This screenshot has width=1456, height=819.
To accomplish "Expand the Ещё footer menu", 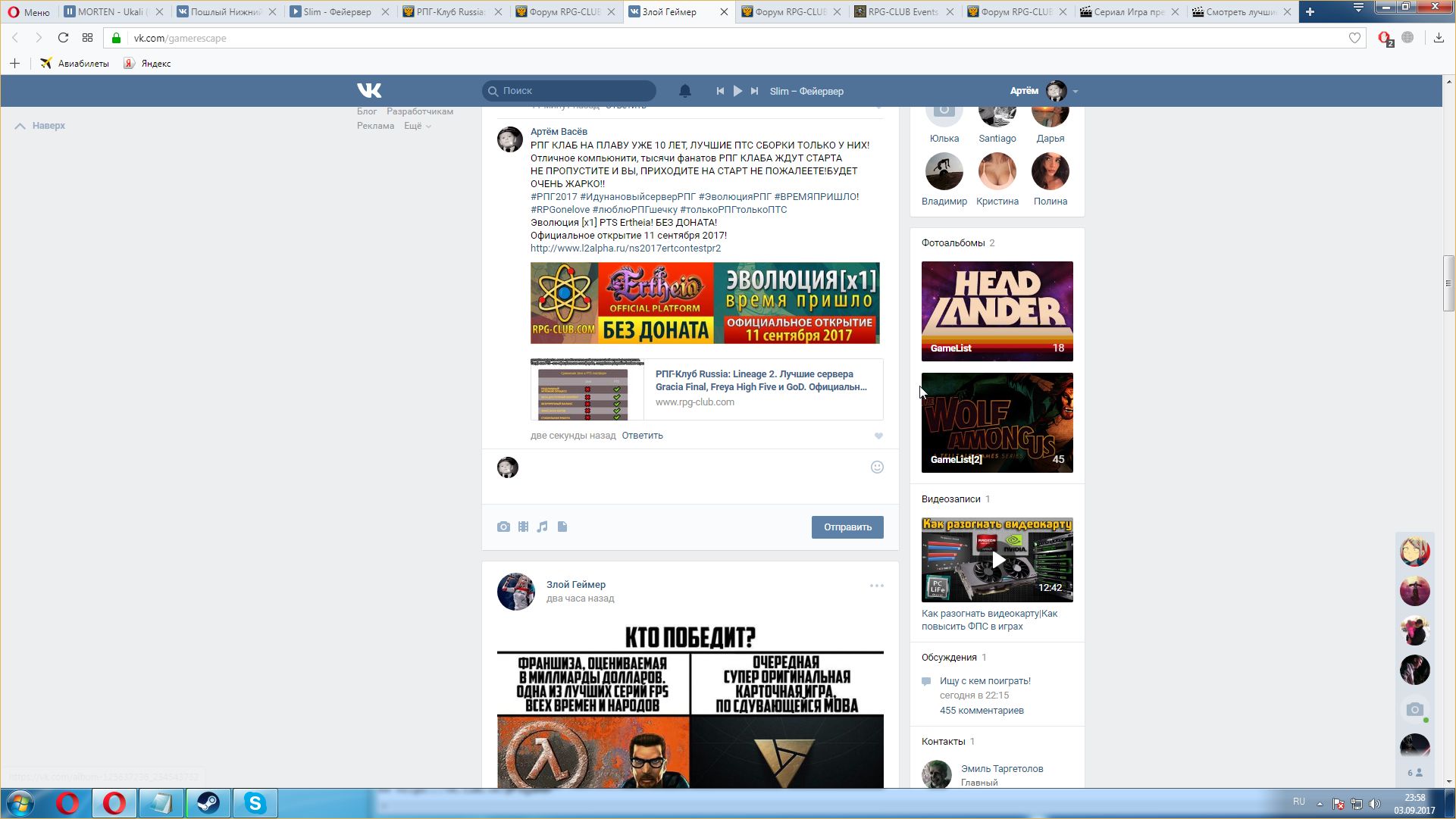I will point(417,126).
